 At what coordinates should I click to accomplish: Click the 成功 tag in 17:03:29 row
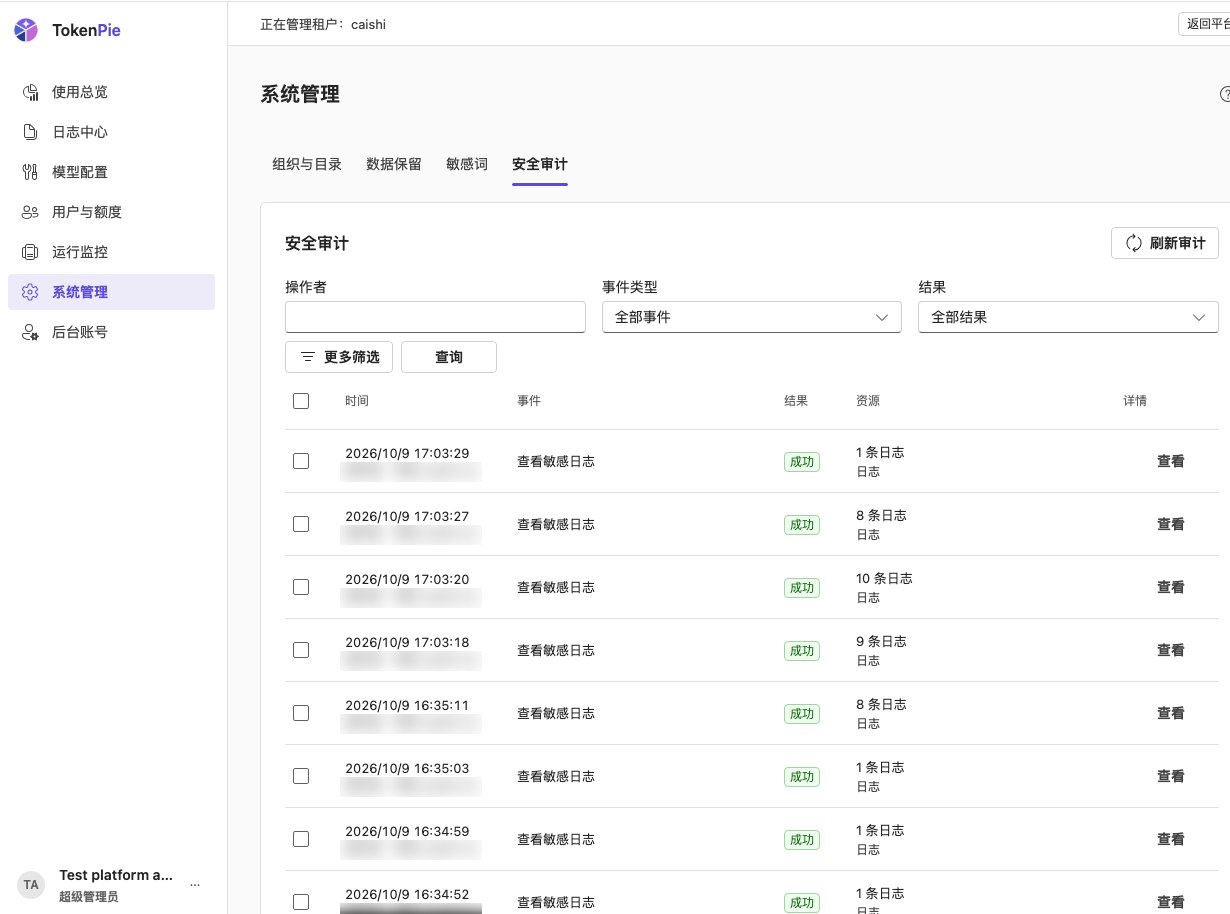[x=802, y=462]
